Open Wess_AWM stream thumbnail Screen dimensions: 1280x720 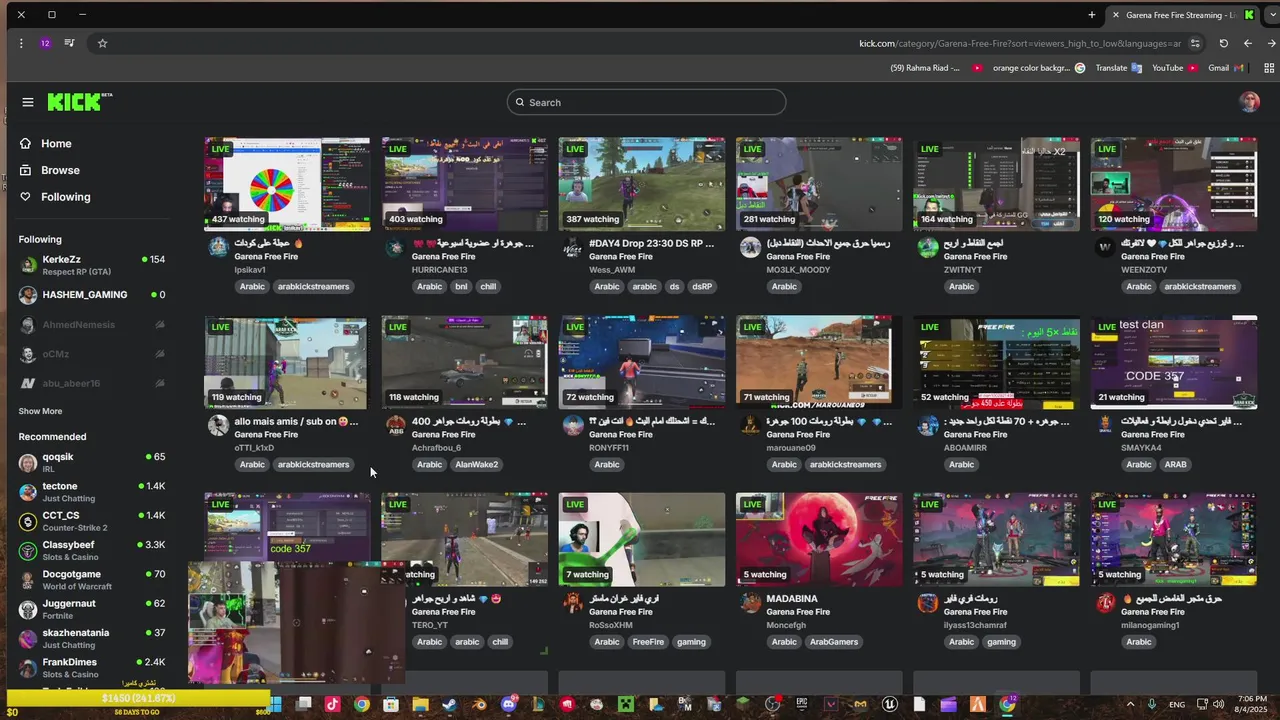tap(642, 184)
